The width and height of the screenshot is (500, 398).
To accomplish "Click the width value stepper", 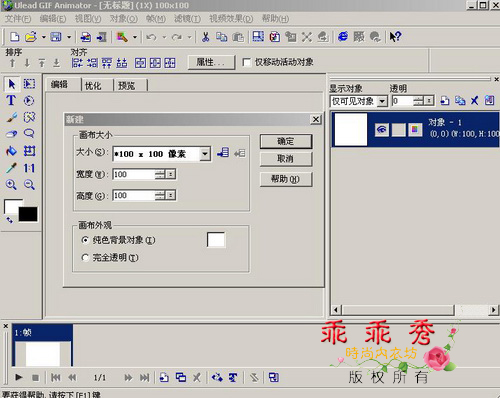I will (160, 174).
